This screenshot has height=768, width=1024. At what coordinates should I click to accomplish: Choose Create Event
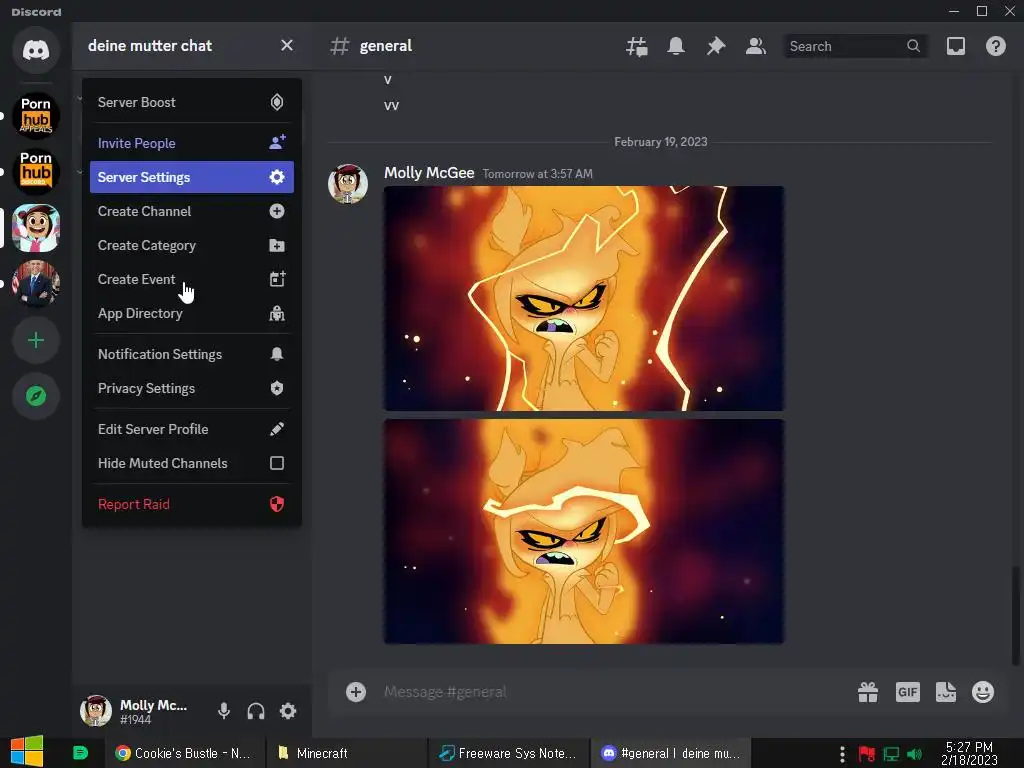[x=191, y=280]
